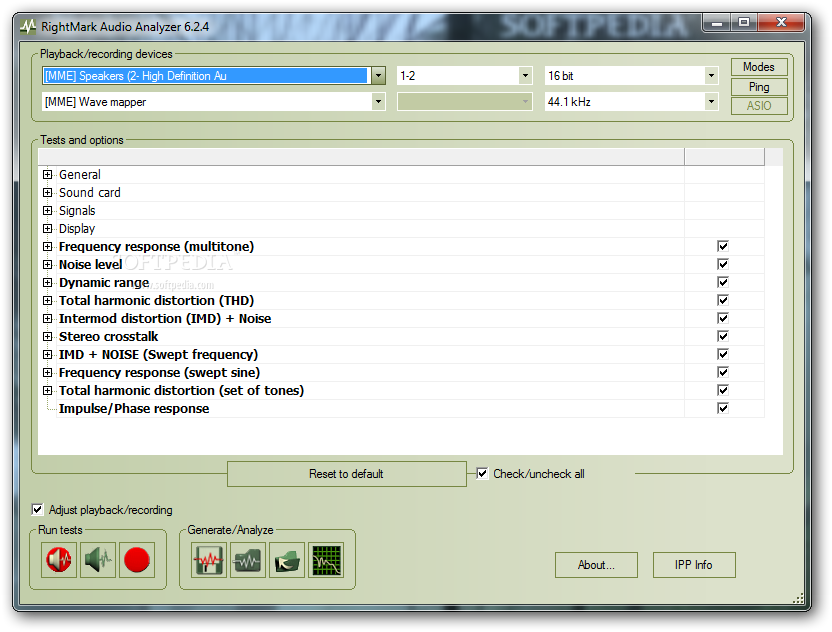Minimize the RightMark Audio Analyzer window

(x=717, y=22)
